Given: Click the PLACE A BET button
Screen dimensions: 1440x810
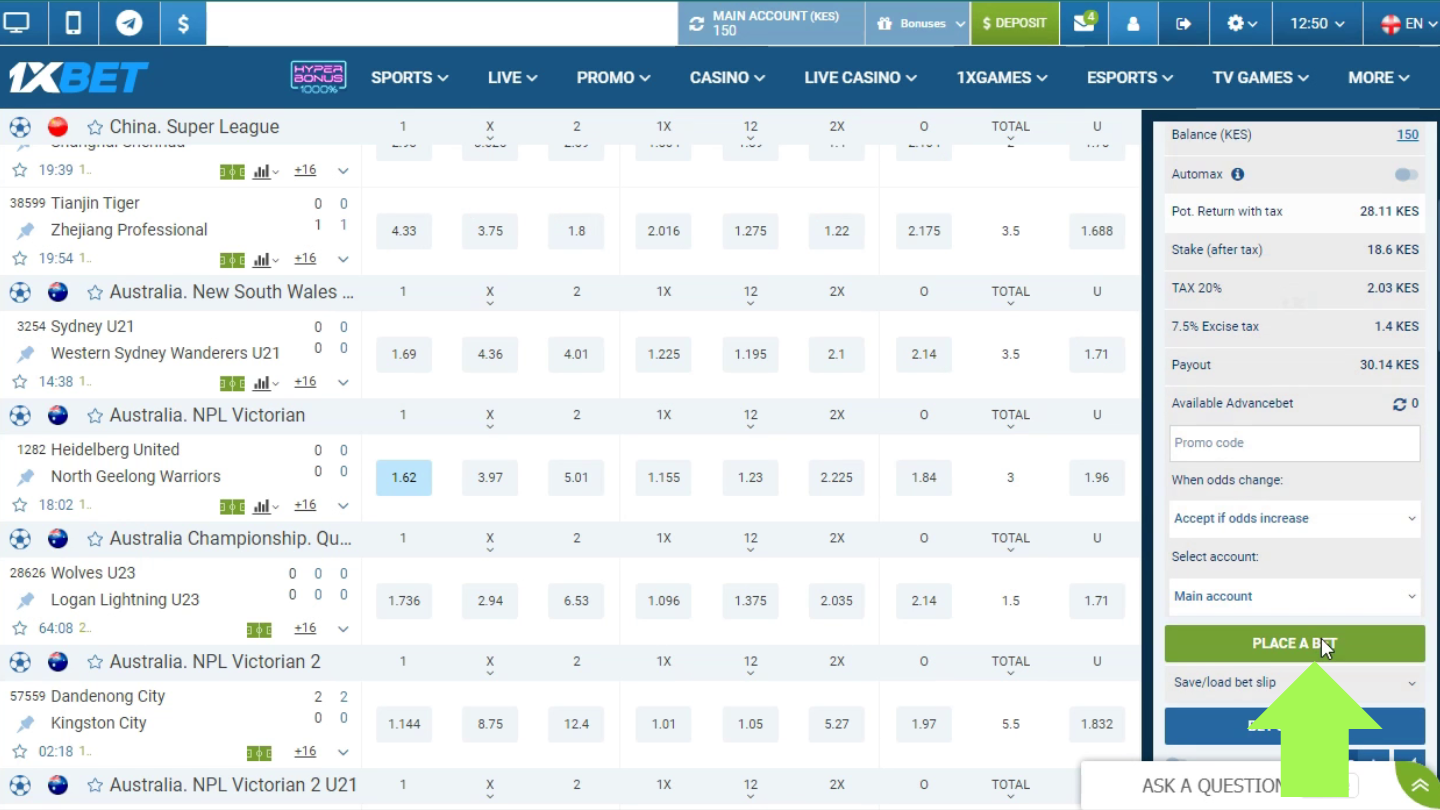Looking at the screenshot, I should pyautogui.click(x=1294, y=644).
